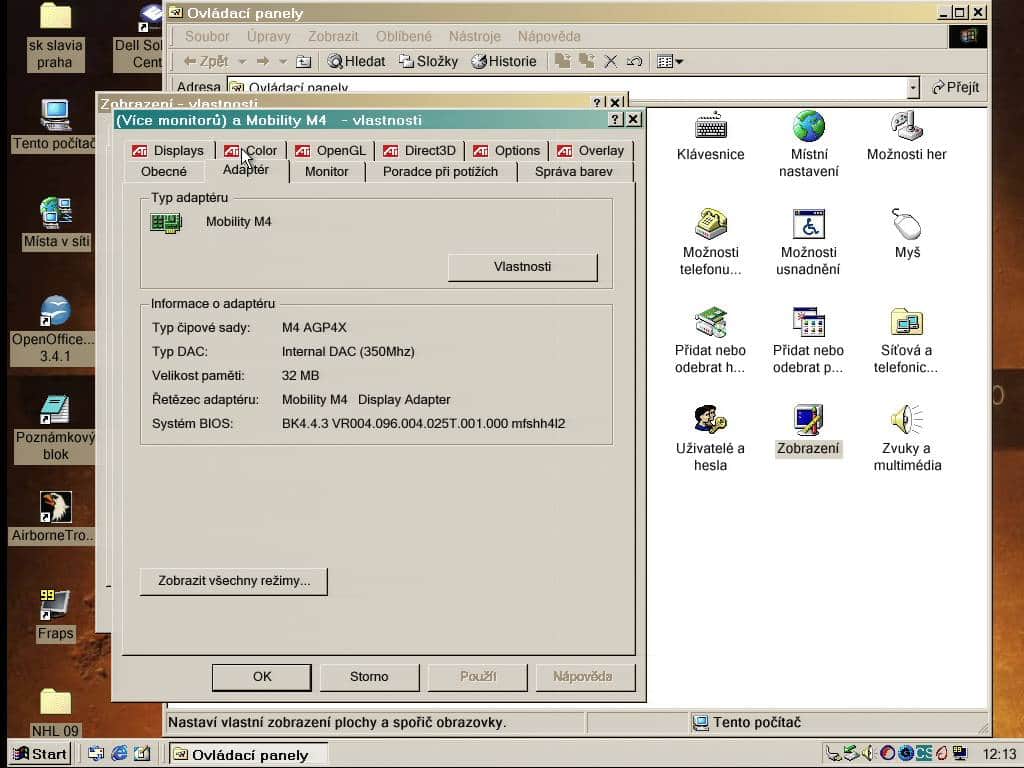Select Poznámkový blok desktop shortcut
The width and height of the screenshot is (1024, 768).
55,428
